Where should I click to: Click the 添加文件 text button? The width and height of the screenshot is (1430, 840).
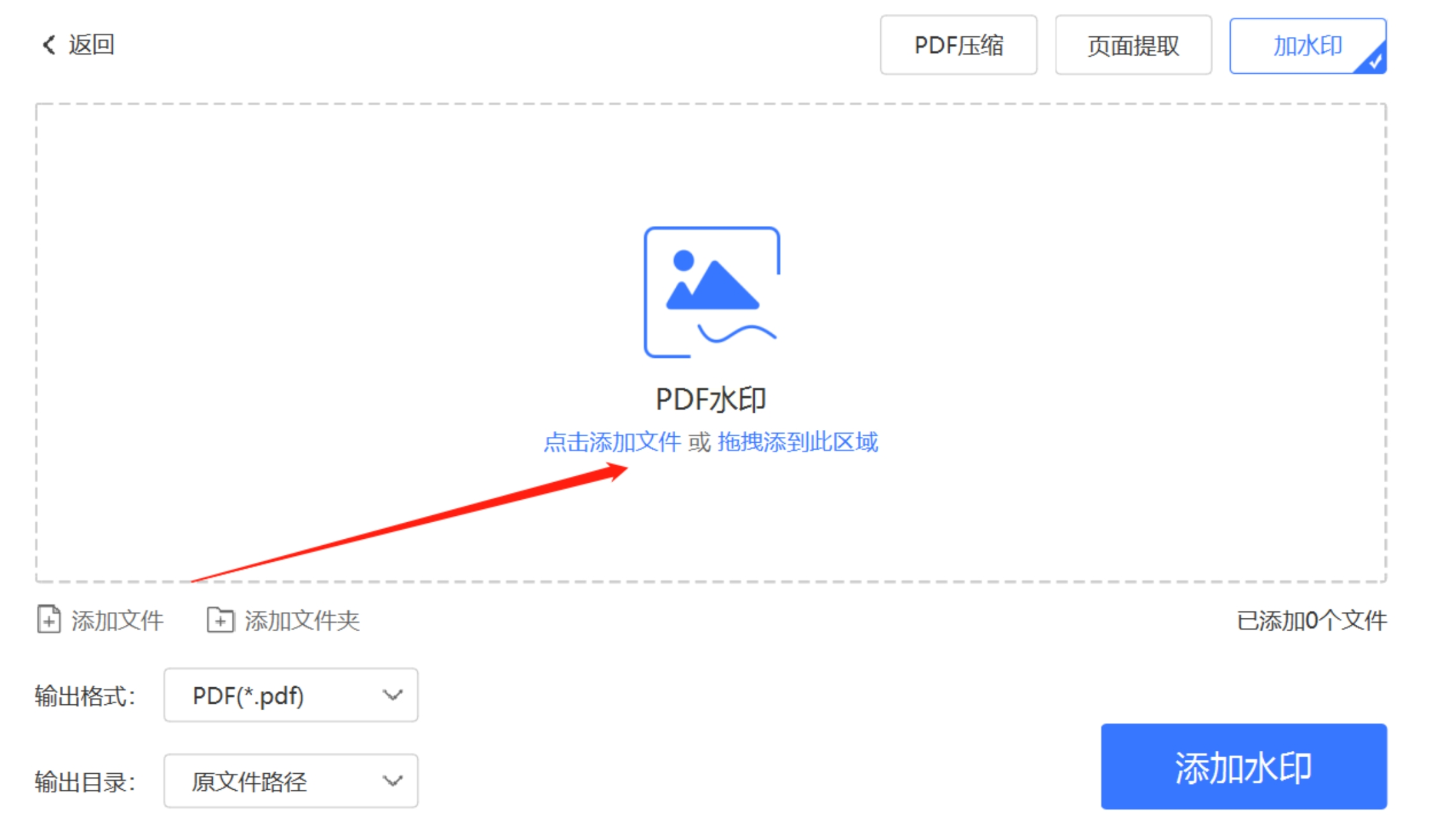[x=117, y=620]
